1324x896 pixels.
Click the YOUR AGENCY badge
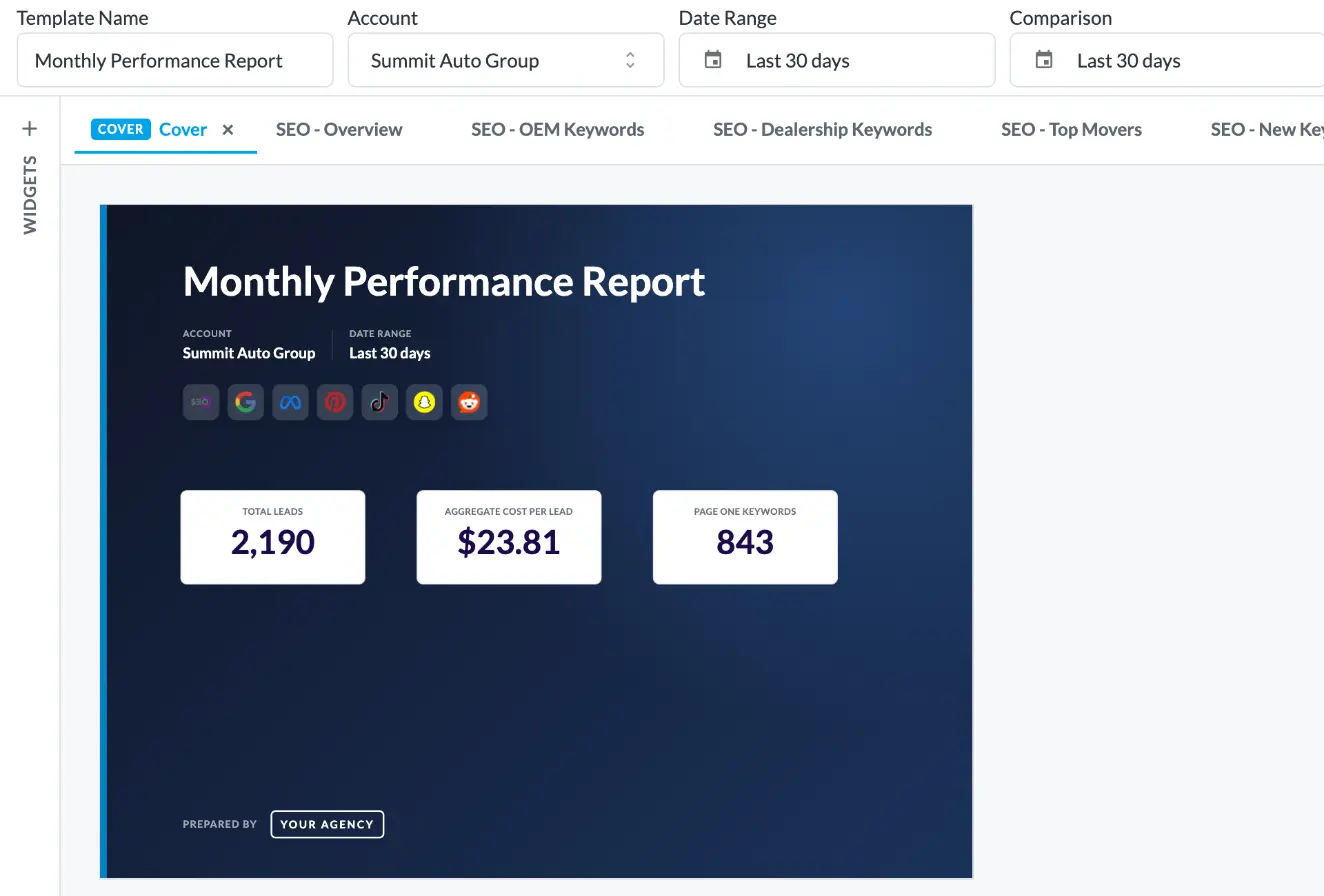click(x=327, y=824)
